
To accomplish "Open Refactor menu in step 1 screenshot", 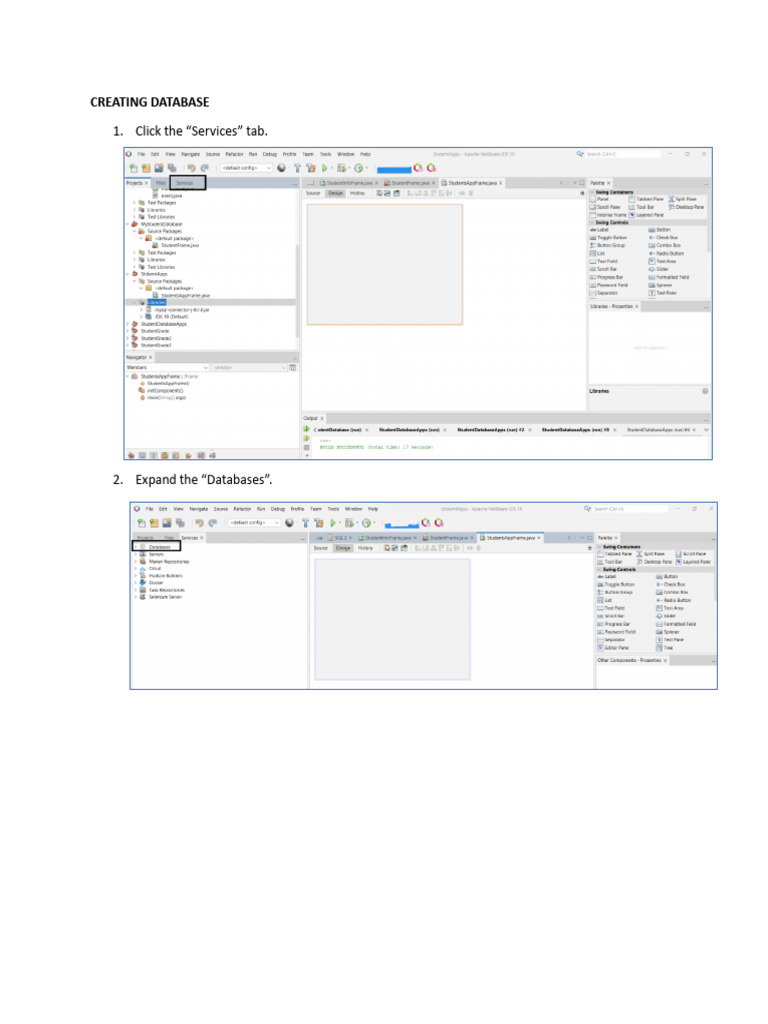I will [x=234, y=155].
